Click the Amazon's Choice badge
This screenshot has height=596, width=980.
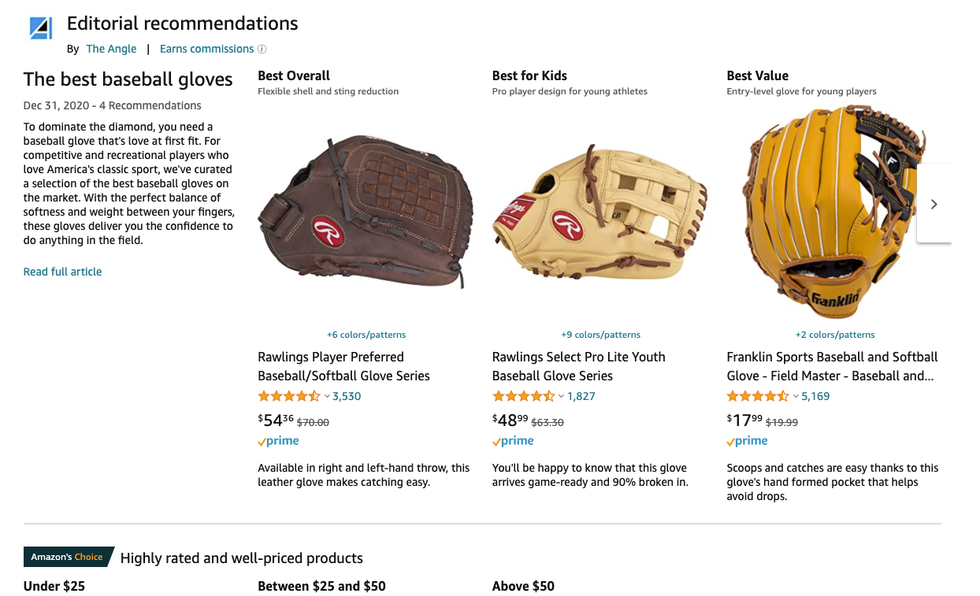click(x=66, y=557)
